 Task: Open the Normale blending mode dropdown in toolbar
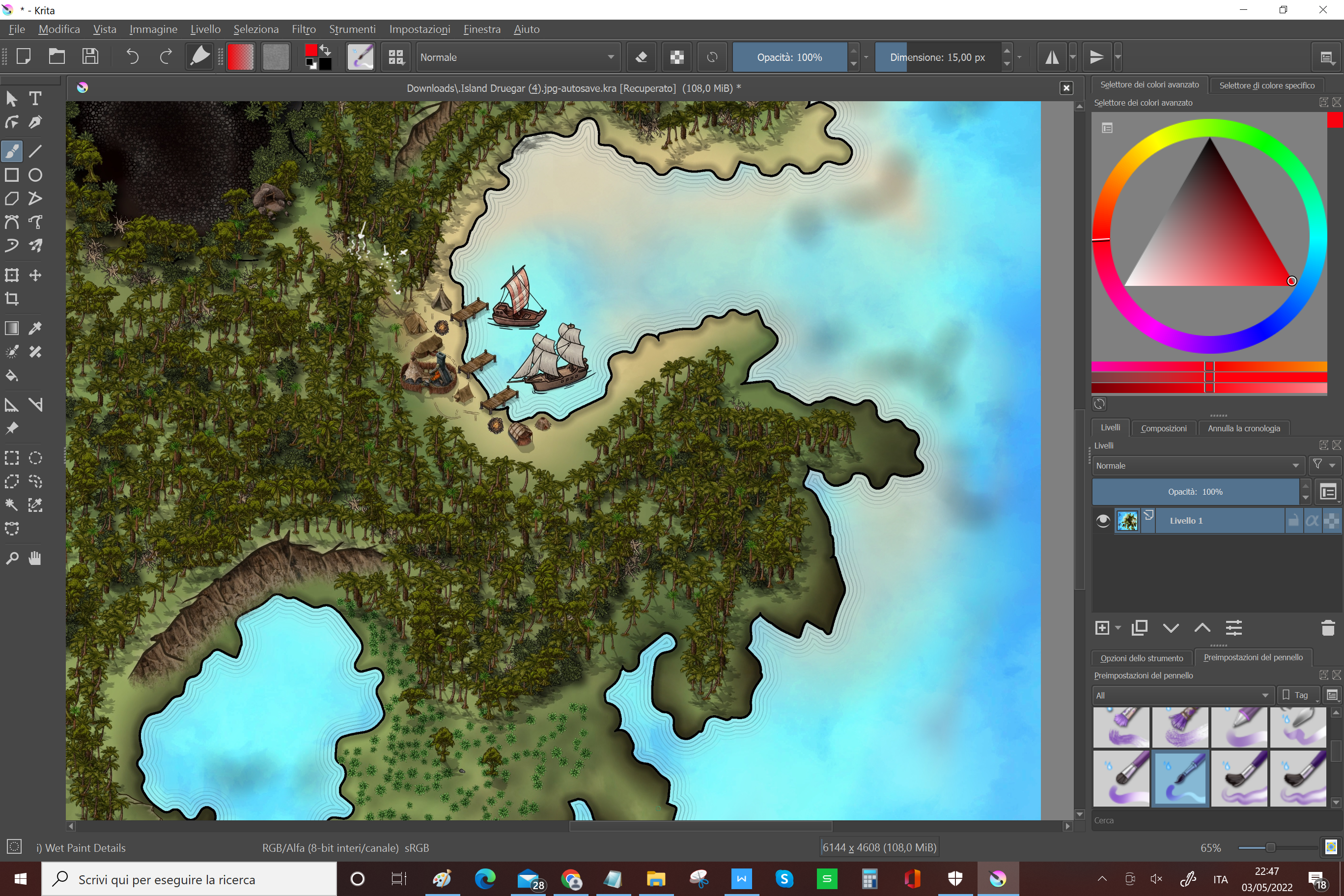pos(517,57)
